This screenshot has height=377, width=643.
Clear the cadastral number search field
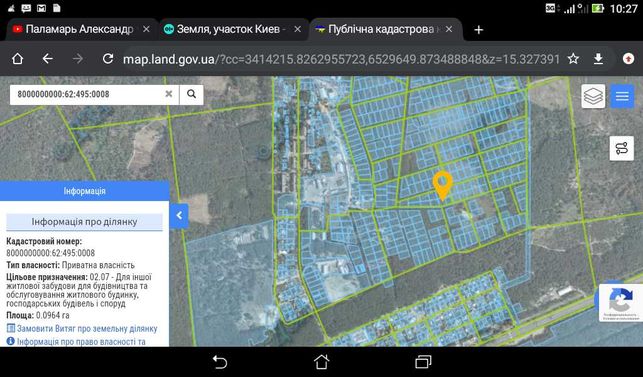pos(169,94)
